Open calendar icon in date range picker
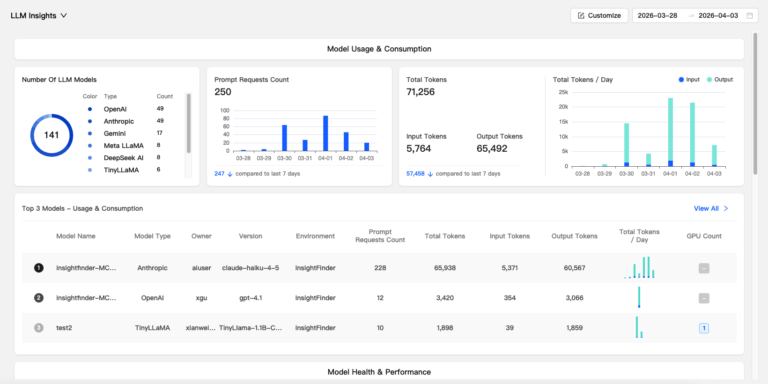Image resolution: width=768 pixels, height=384 pixels. coord(749,15)
